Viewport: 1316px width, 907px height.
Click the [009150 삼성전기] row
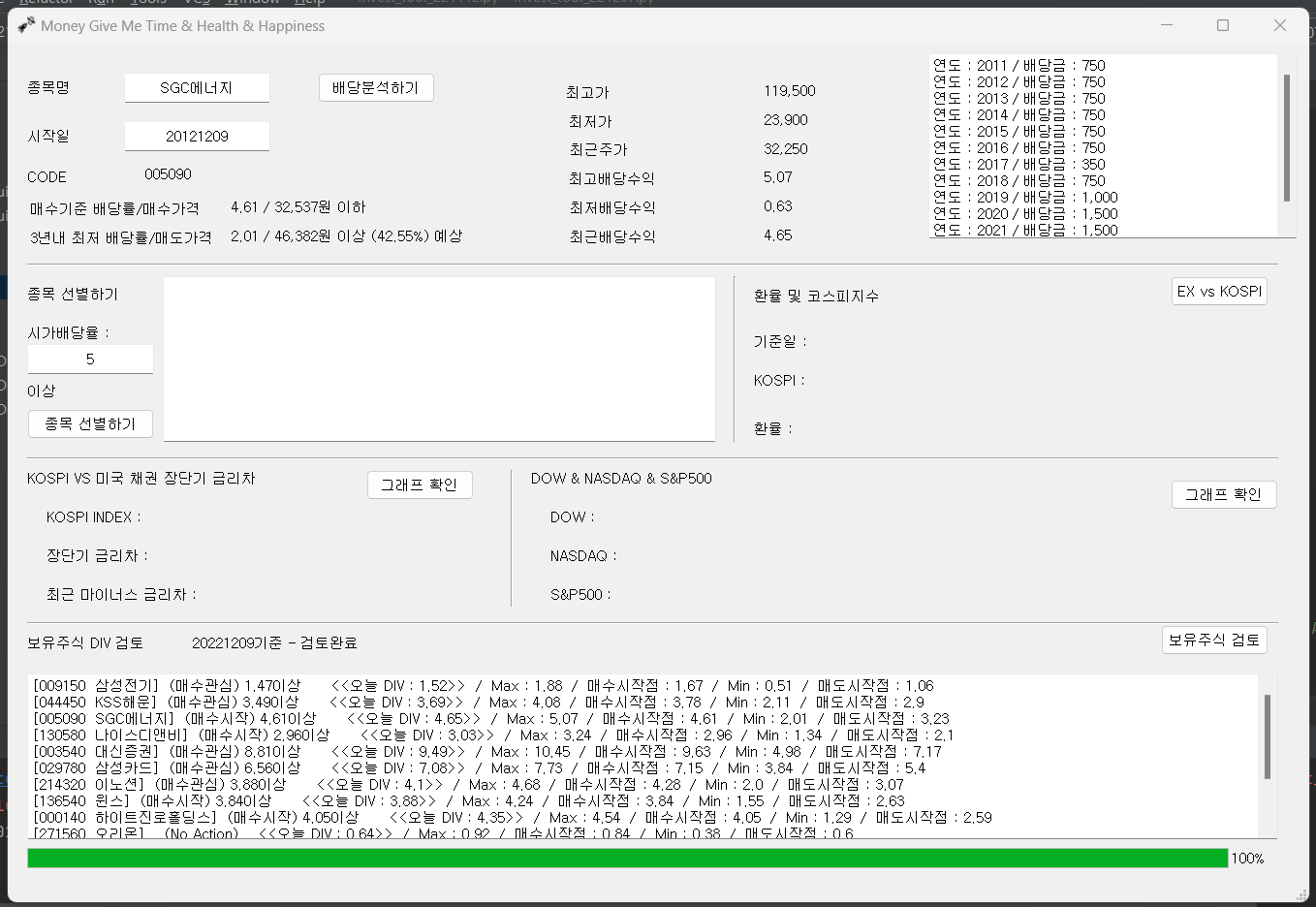click(x=484, y=685)
